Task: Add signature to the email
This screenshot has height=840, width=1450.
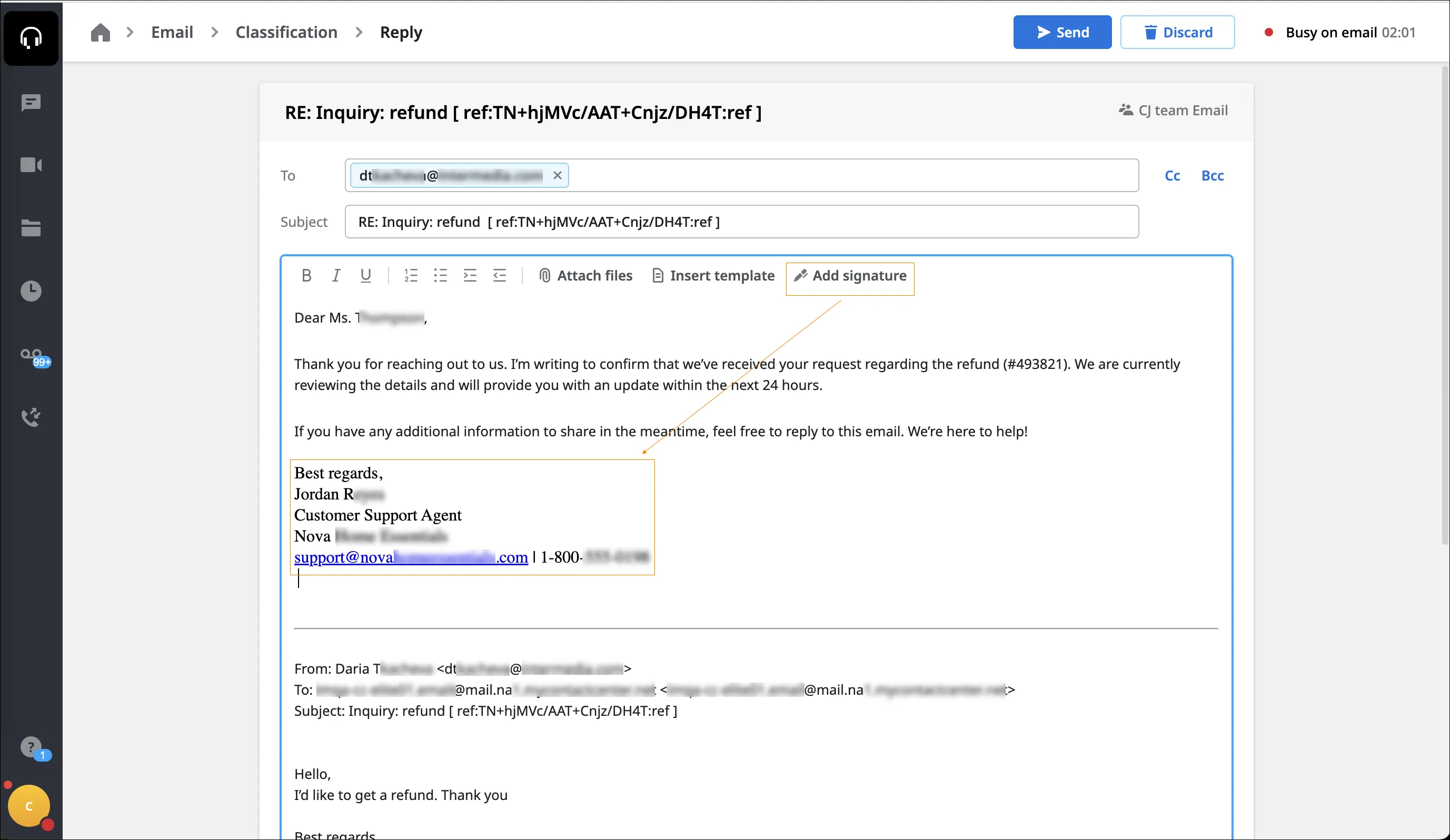Action: (850, 276)
